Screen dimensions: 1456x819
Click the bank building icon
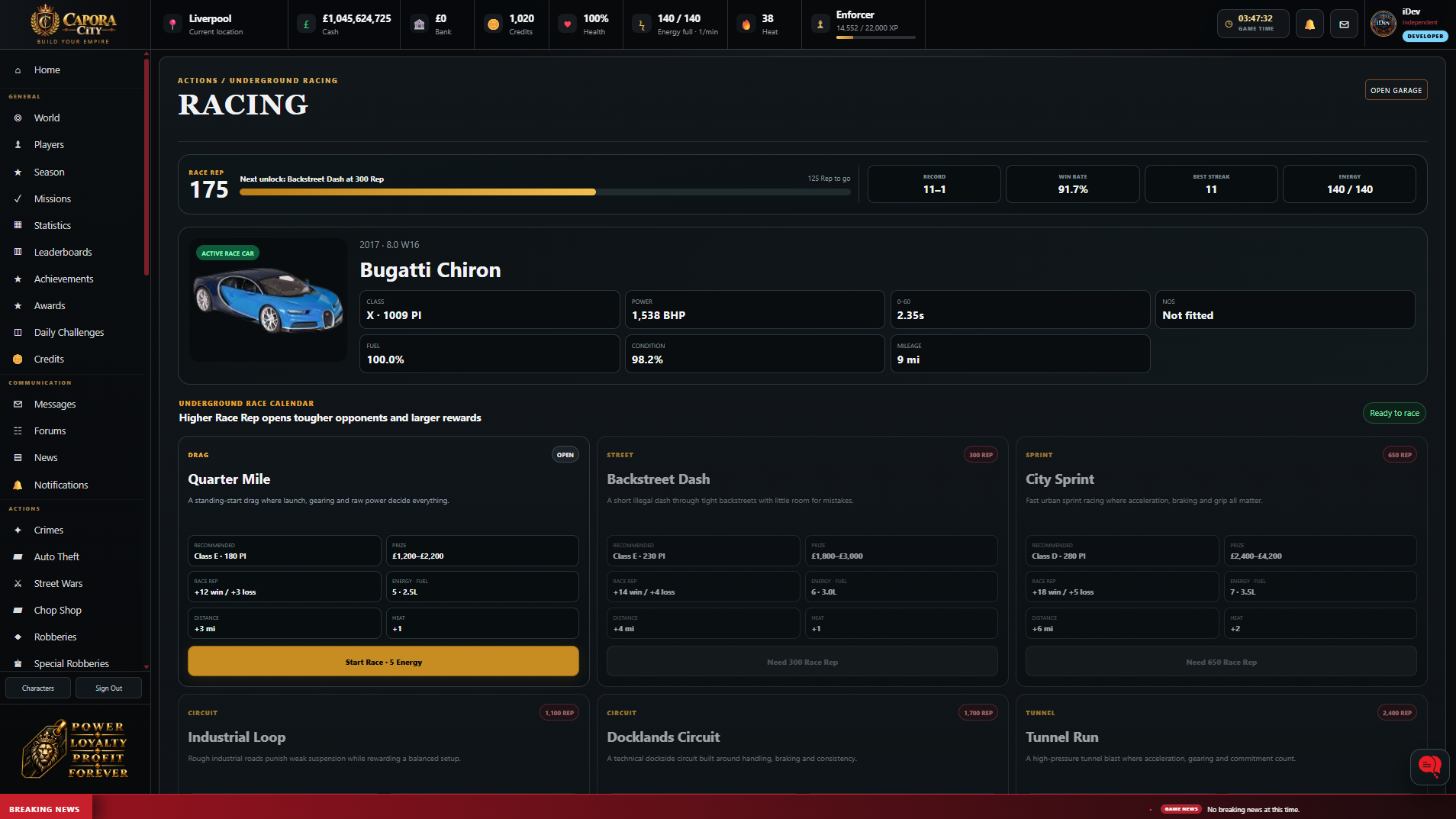[x=419, y=24]
